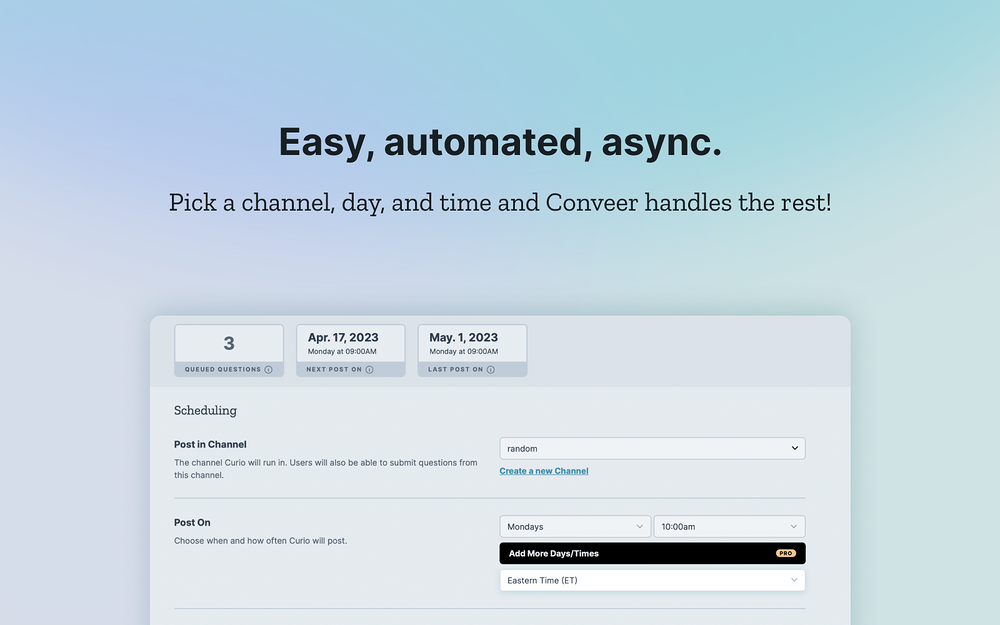This screenshot has height=625, width=1000.
Task: Click the Apr. 17, 2023 next post card
Action: [x=351, y=351]
